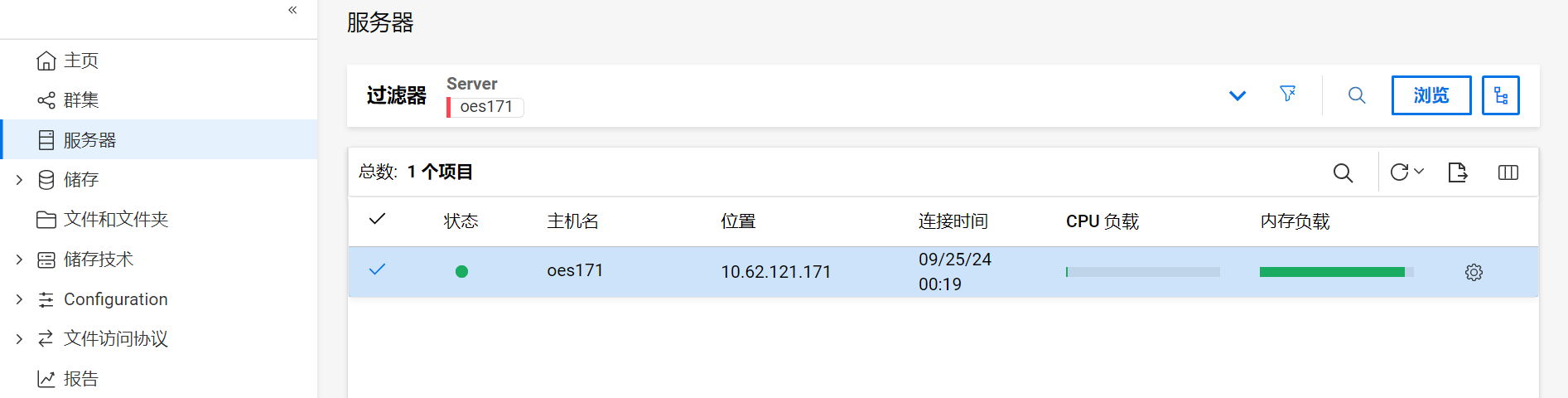Expand the Configuration menu section
1568x398 pixels.
point(19,299)
